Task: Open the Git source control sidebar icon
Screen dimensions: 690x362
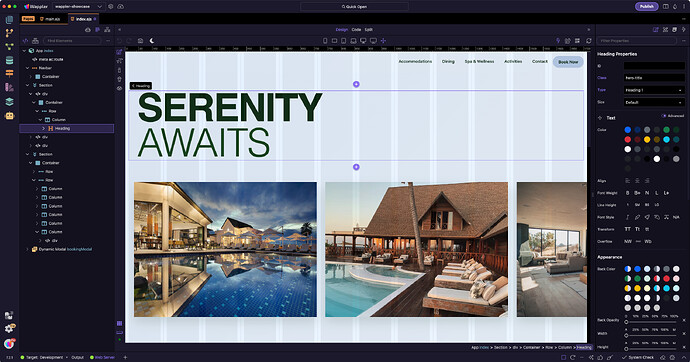Action: click(x=9, y=33)
